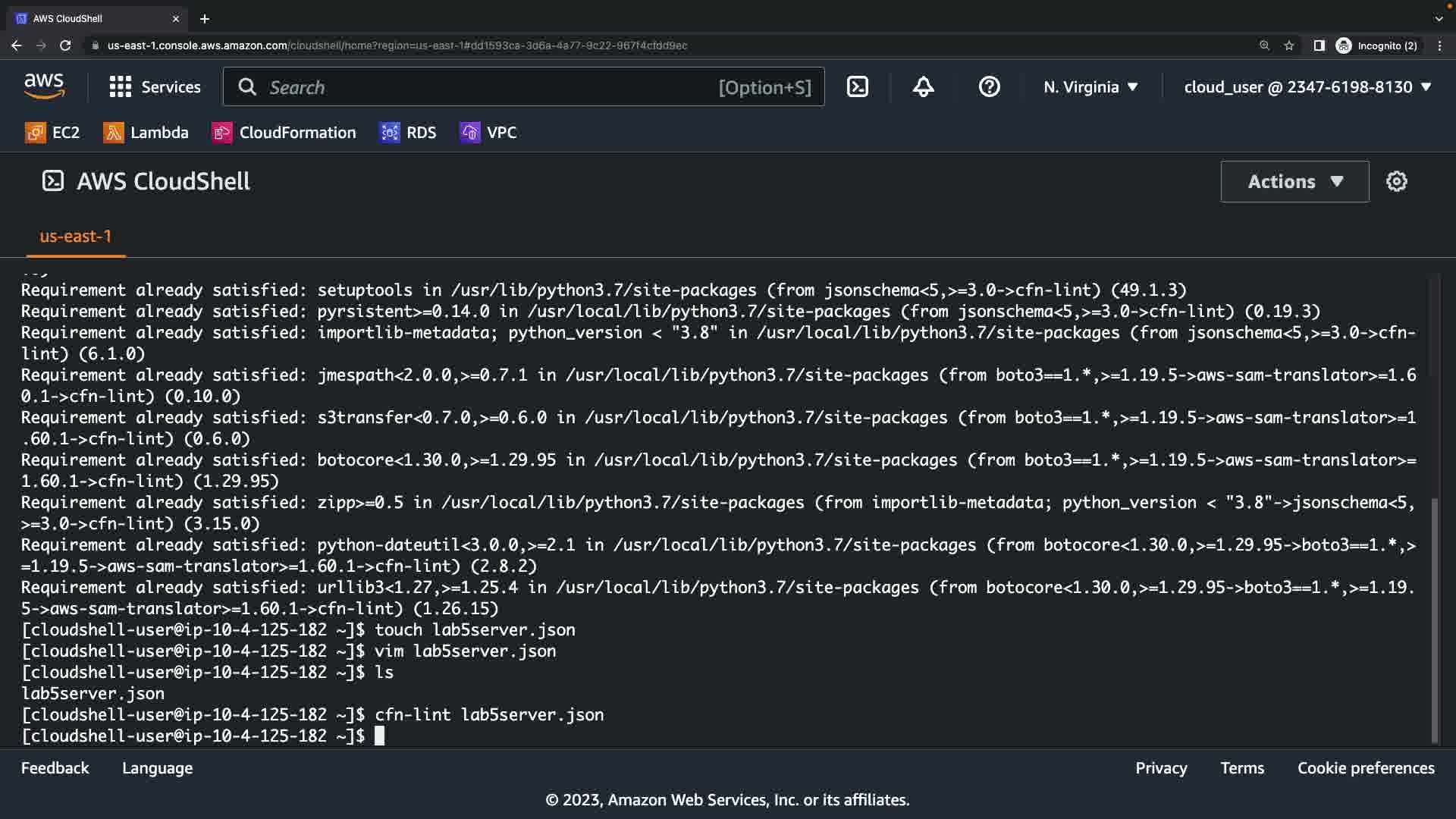Open the CloudFormation shortcut
The height and width of the screenshot is (819, 1456).
point(284,133)
